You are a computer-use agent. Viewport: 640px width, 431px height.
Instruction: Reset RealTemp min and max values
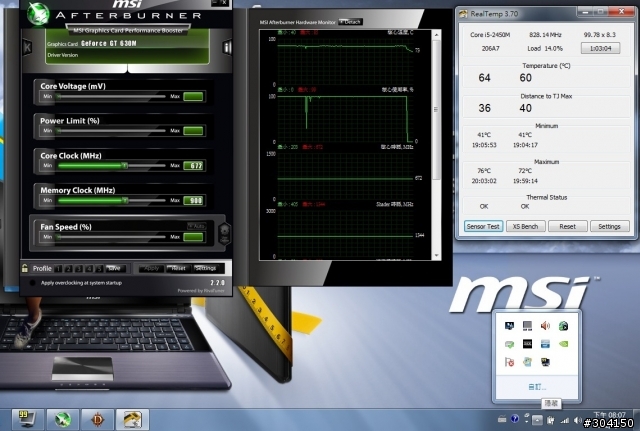click(x=567, y=226)
